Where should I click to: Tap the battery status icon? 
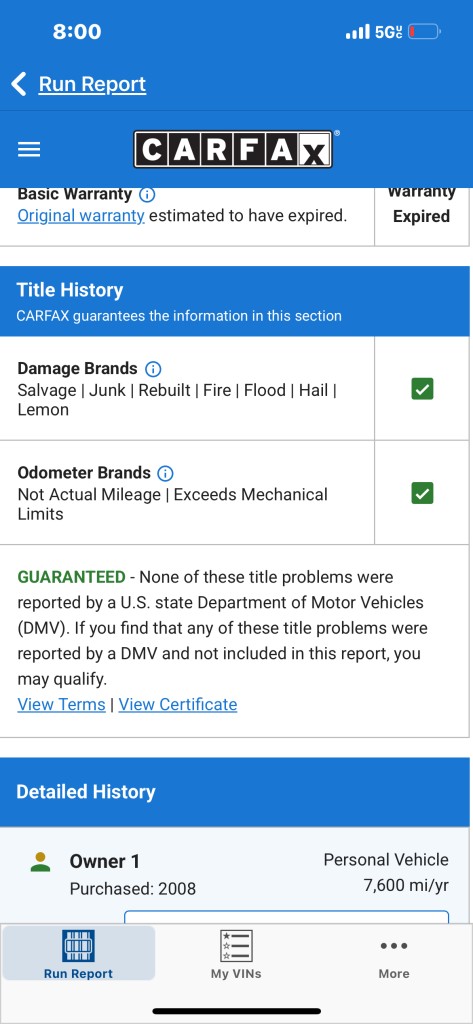point(425,31)
